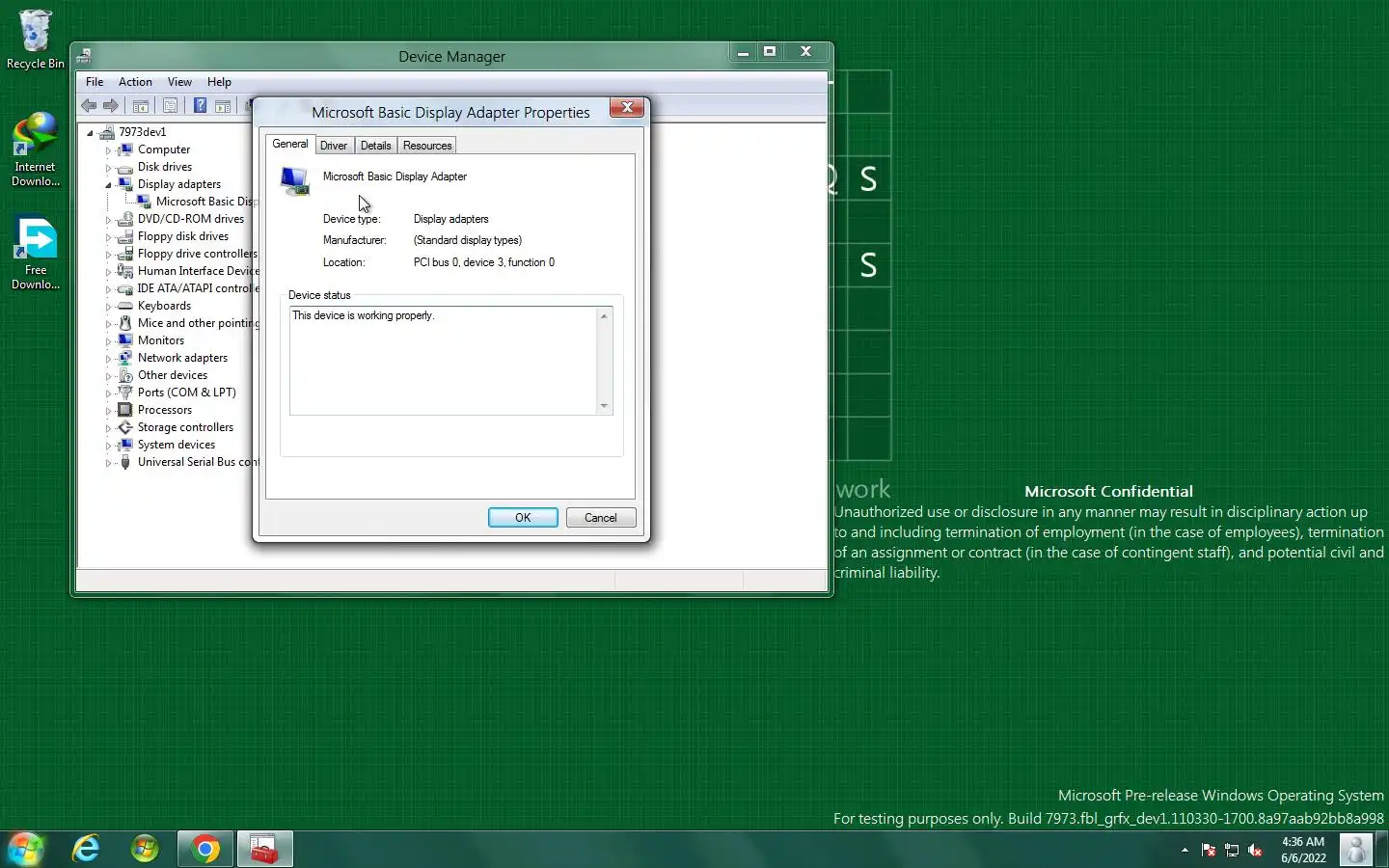Click the Windows flag taskbar icon
This screenshot has height=868, width=1389.
(x=145, y=849)
